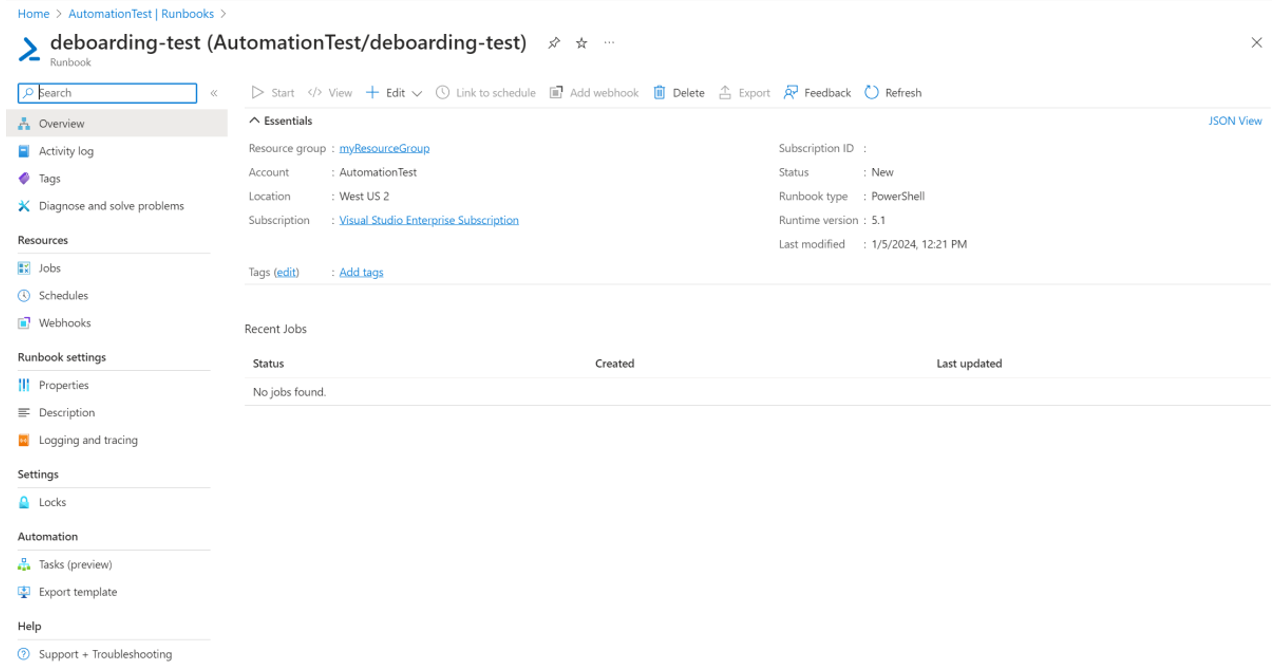Open the Edit dropdown arrow
Screen dimensions: 1281x664
pos(417,93)
